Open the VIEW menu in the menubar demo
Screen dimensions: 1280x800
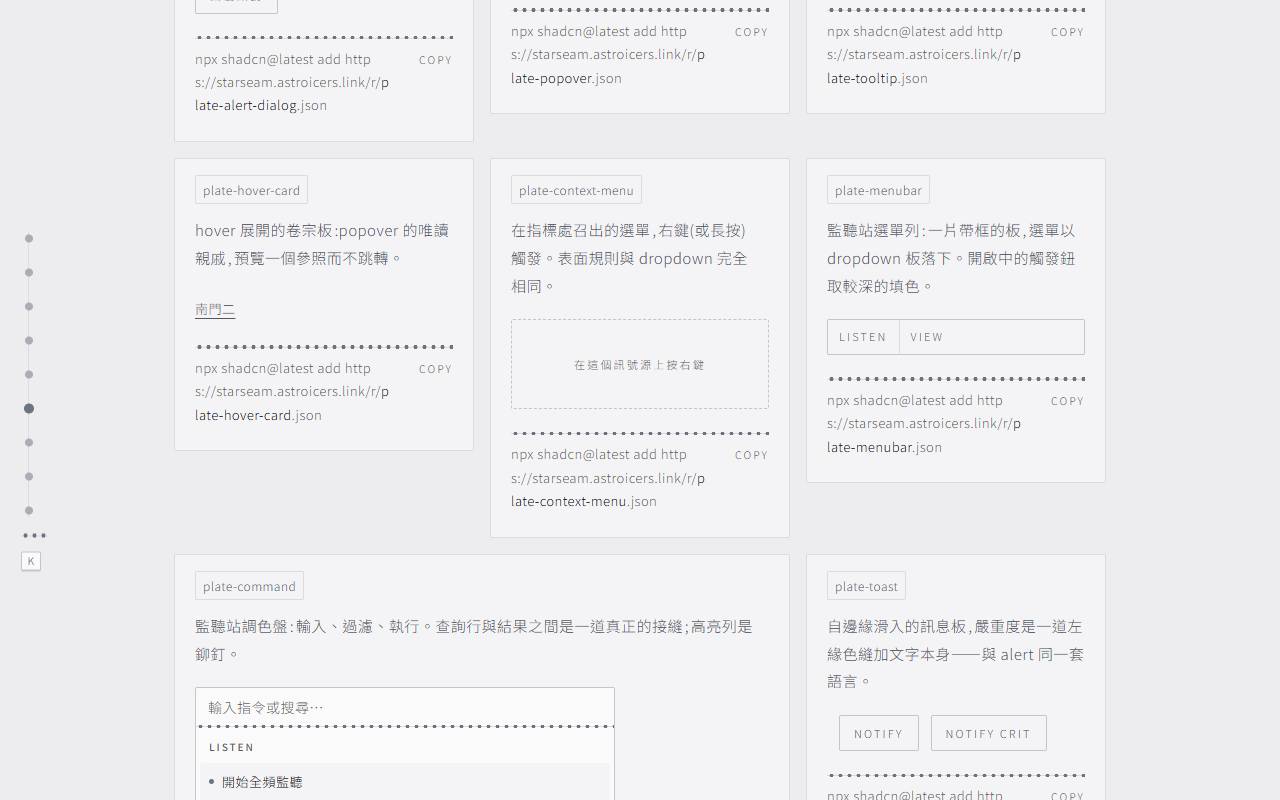click(x=927, y=337)
